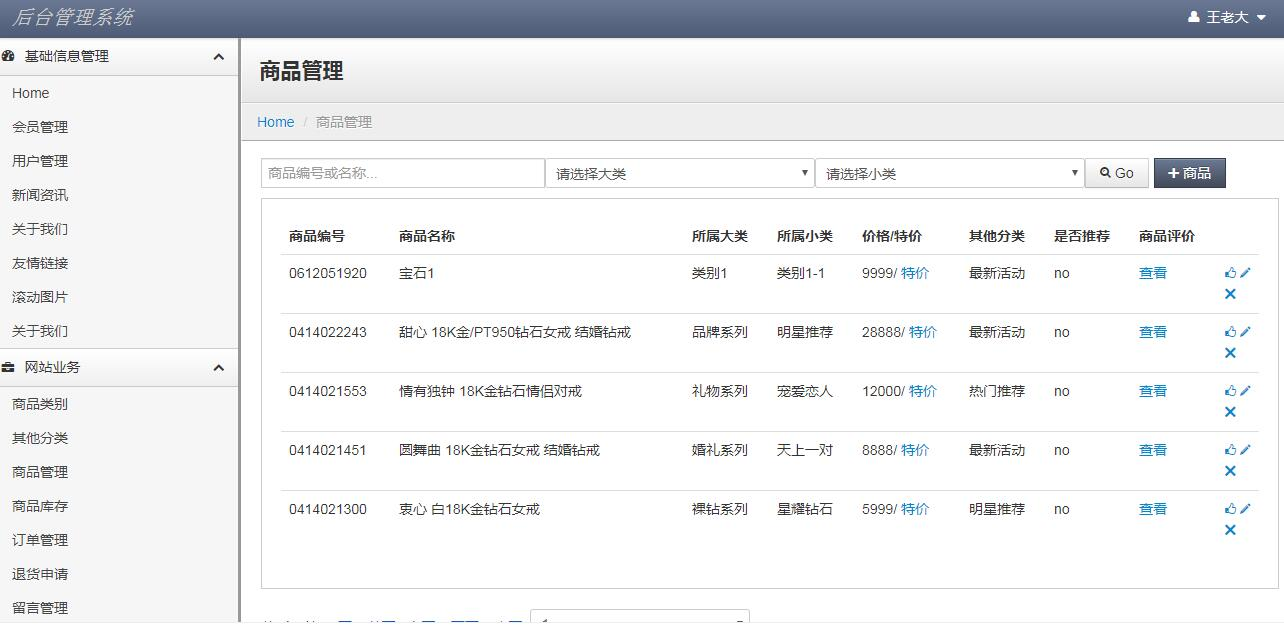Open 退货申请 sidebar item

(40, 574)
